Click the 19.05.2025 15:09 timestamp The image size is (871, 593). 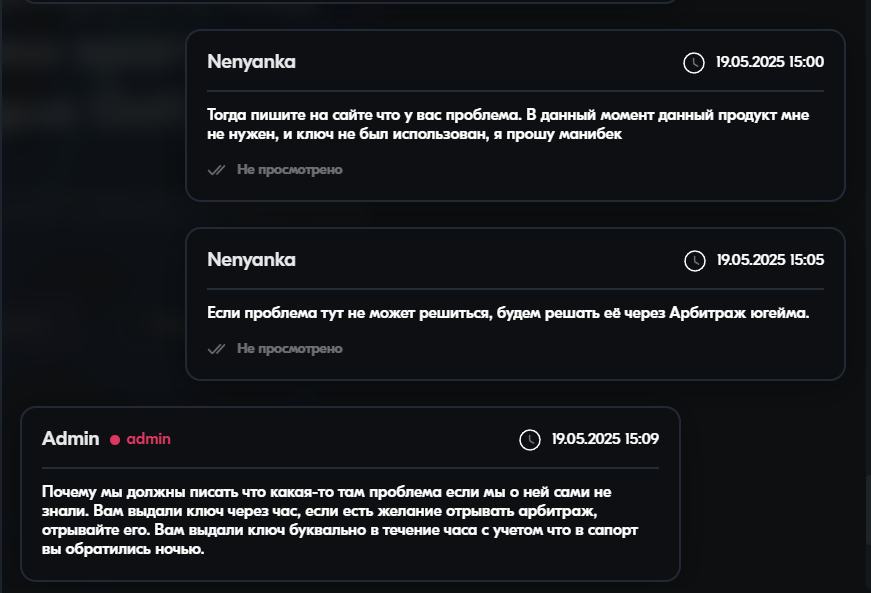605,439
